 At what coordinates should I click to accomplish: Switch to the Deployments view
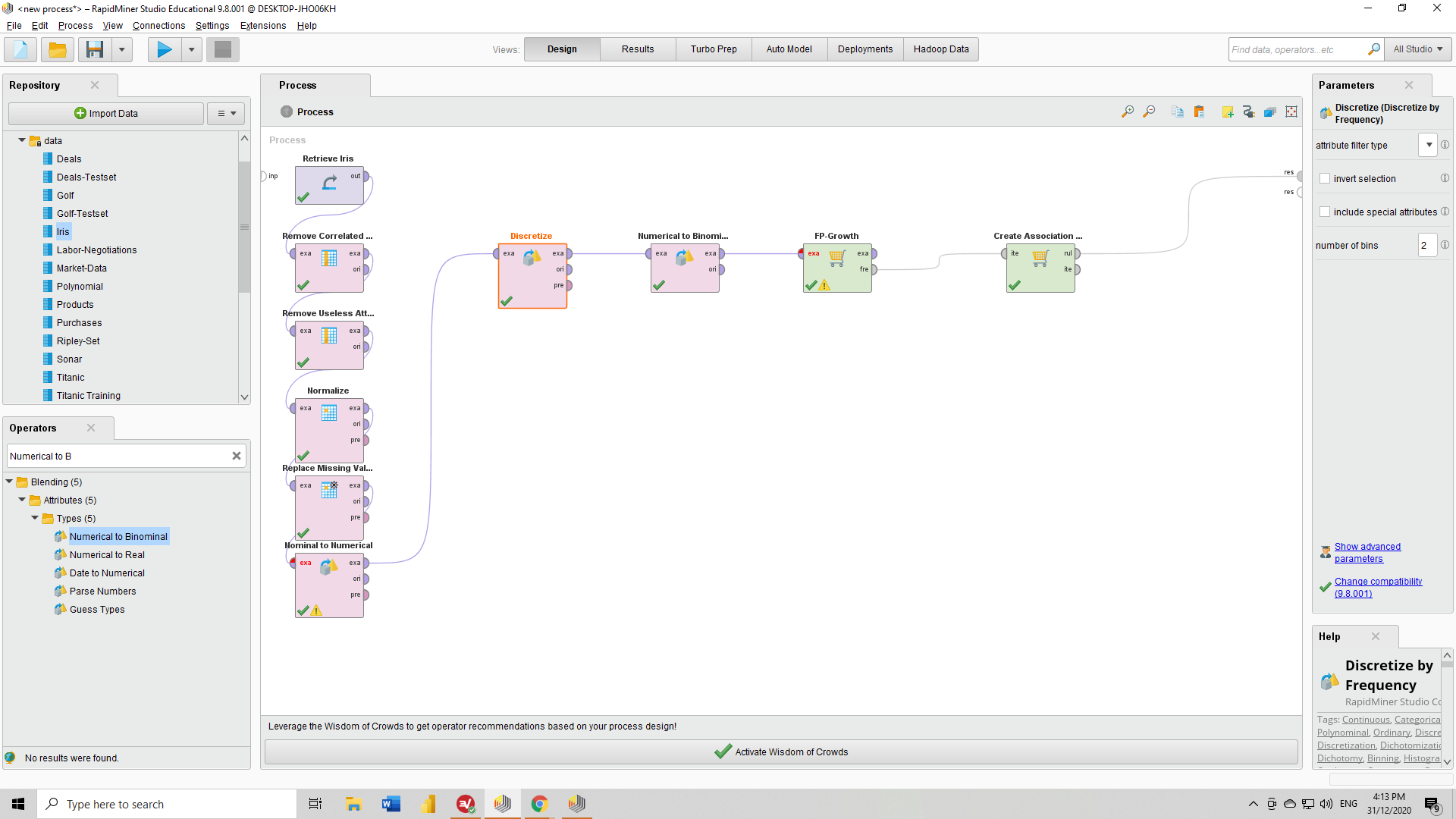(x=865, y=49)
